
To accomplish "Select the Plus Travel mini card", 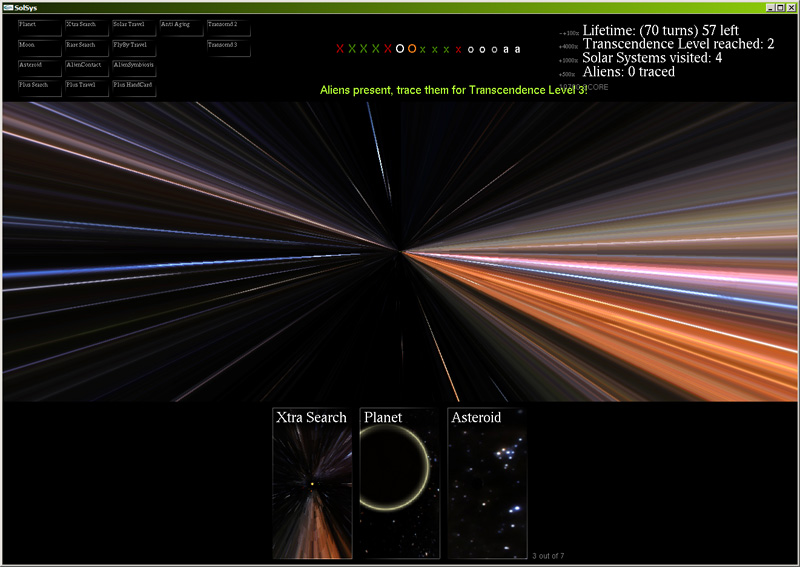I will pos(86,88).
